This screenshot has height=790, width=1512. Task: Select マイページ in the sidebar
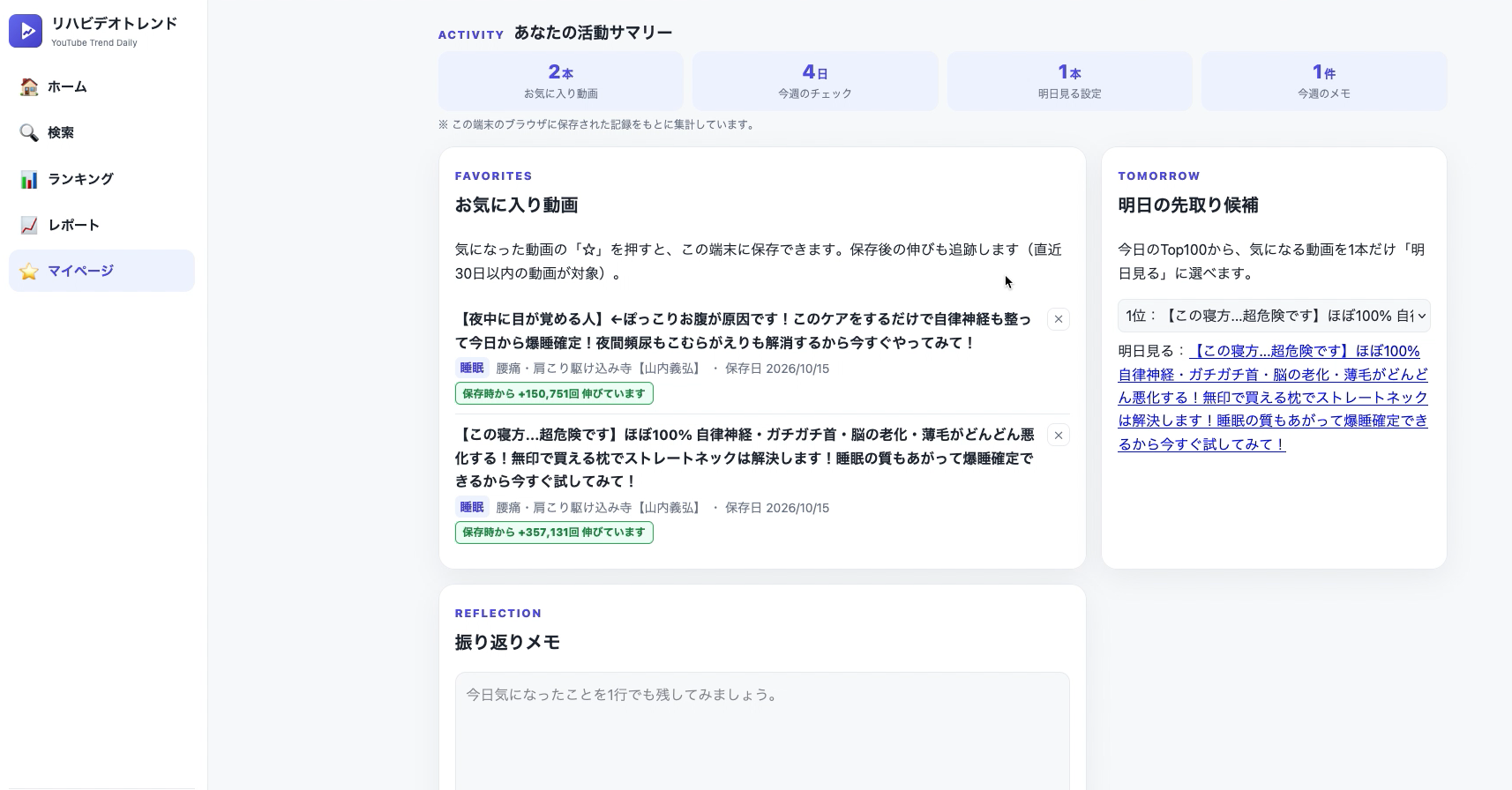click(101, 271)
